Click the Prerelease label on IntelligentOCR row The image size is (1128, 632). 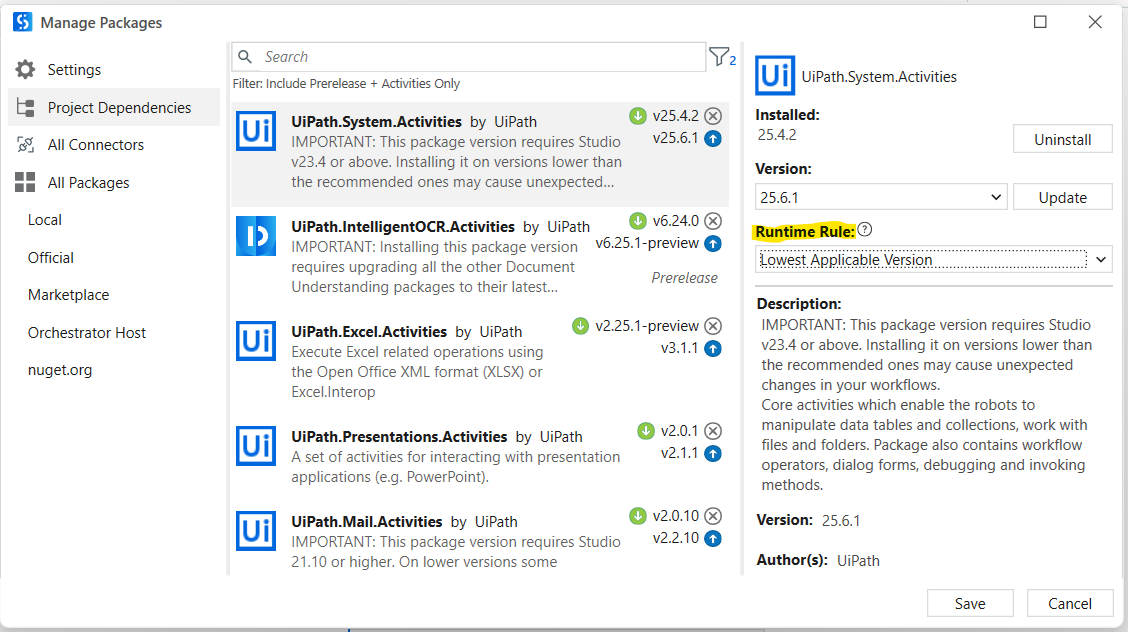click(684, 278)
